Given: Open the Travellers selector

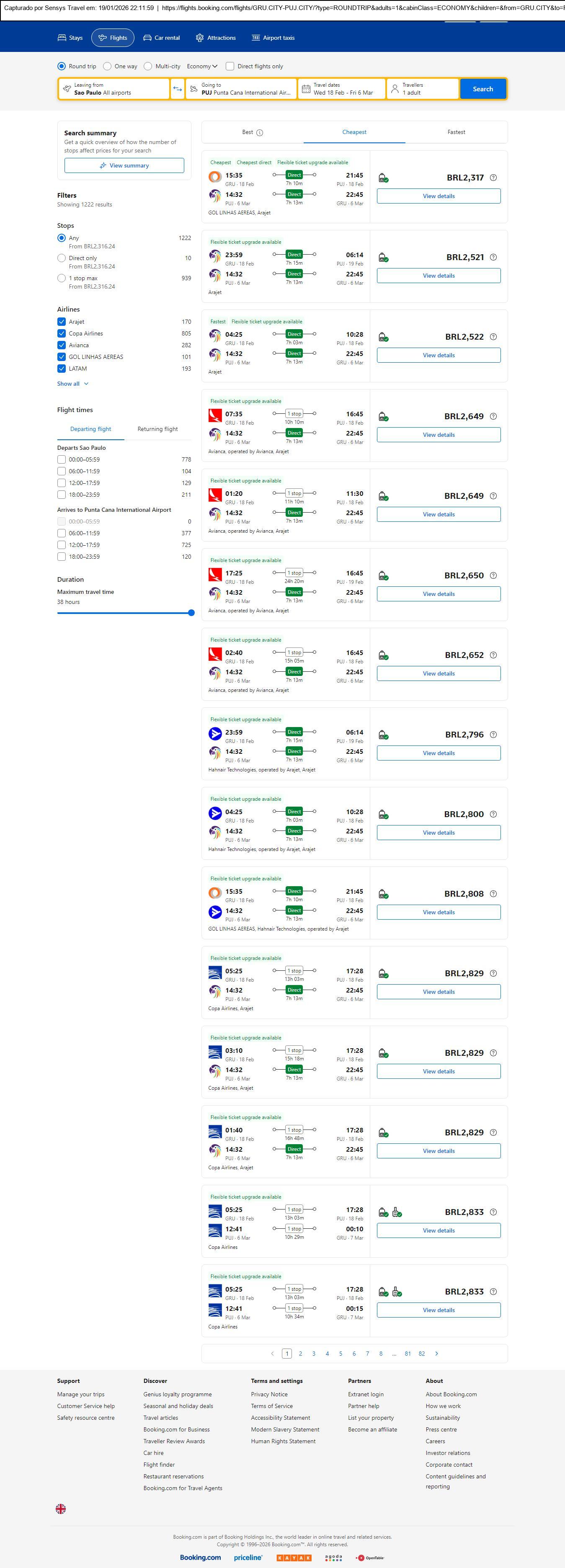Looking at the screenshot, I should click(x=423, y=89).
